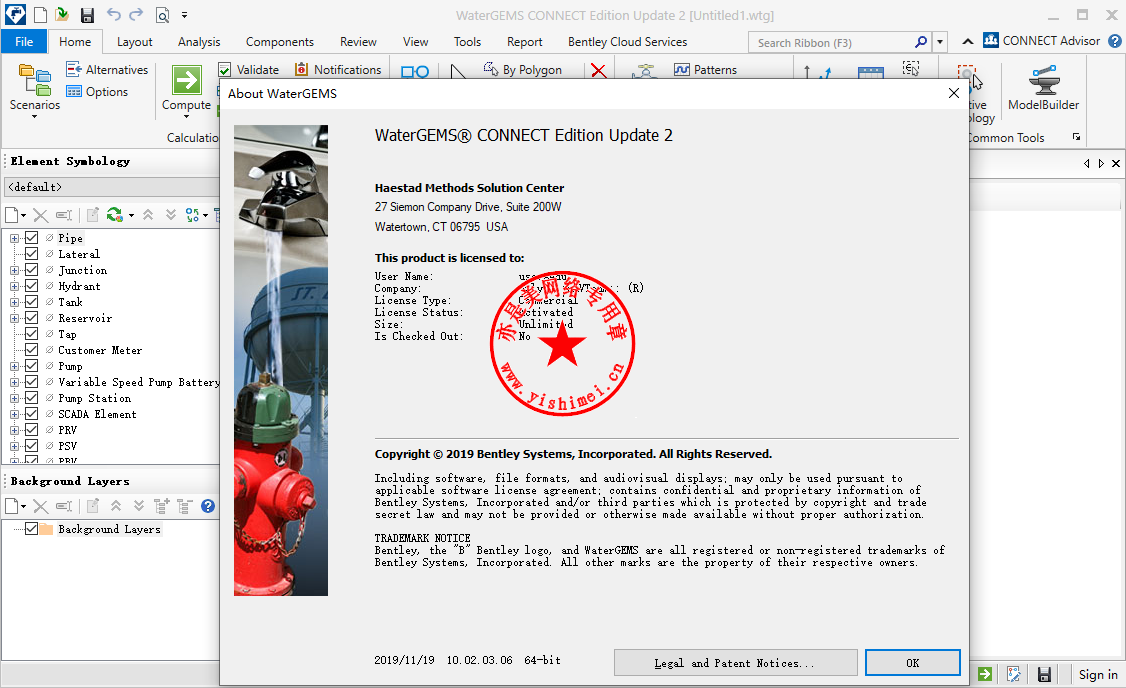This screenshot has width=1126, height=688.
Task: Toggle the Background Layers folder checkbox
Action: coord(32,529)
